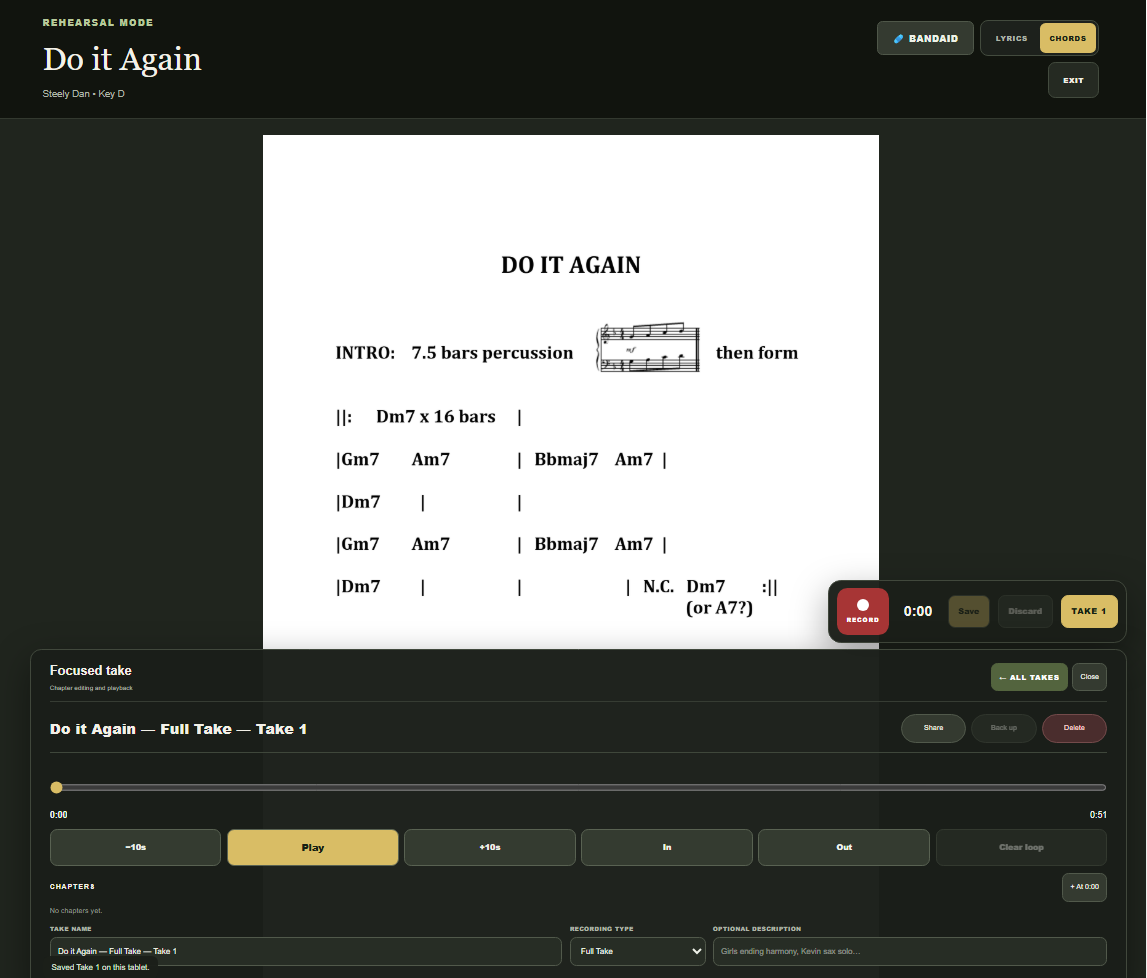Skip back 10 seconds
The width and height of the screenshot is (1147, 978).
(x=135, y=847)
